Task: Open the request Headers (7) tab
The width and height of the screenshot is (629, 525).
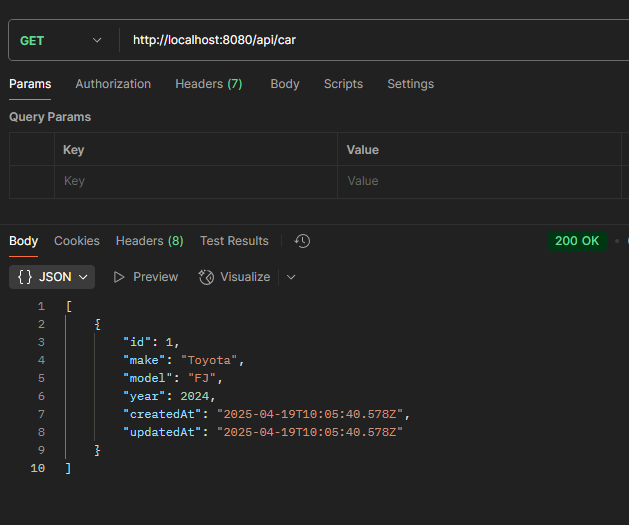Action: (209, 84)
